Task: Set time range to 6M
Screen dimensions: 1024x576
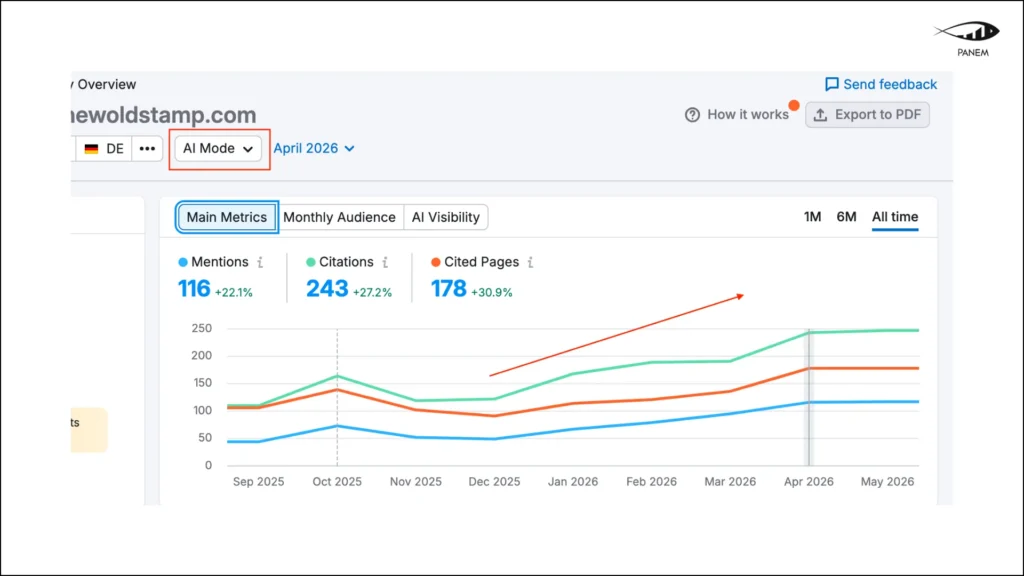Action: tap(846, 217)
